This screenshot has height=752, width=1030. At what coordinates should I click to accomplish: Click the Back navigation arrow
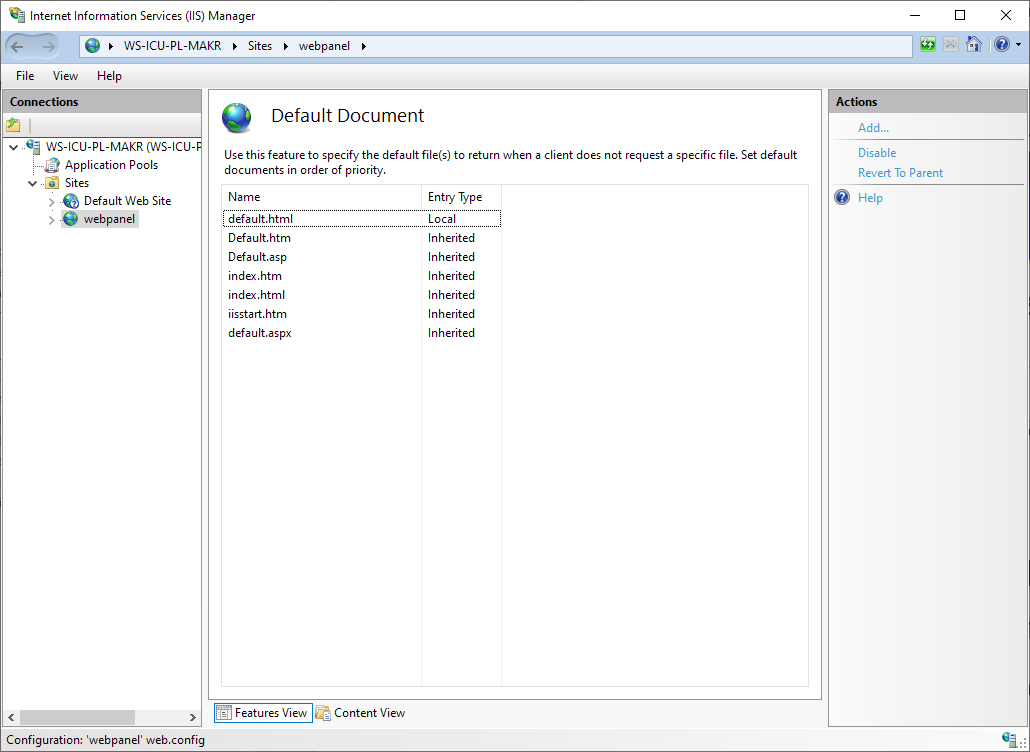tap(18, 46)
